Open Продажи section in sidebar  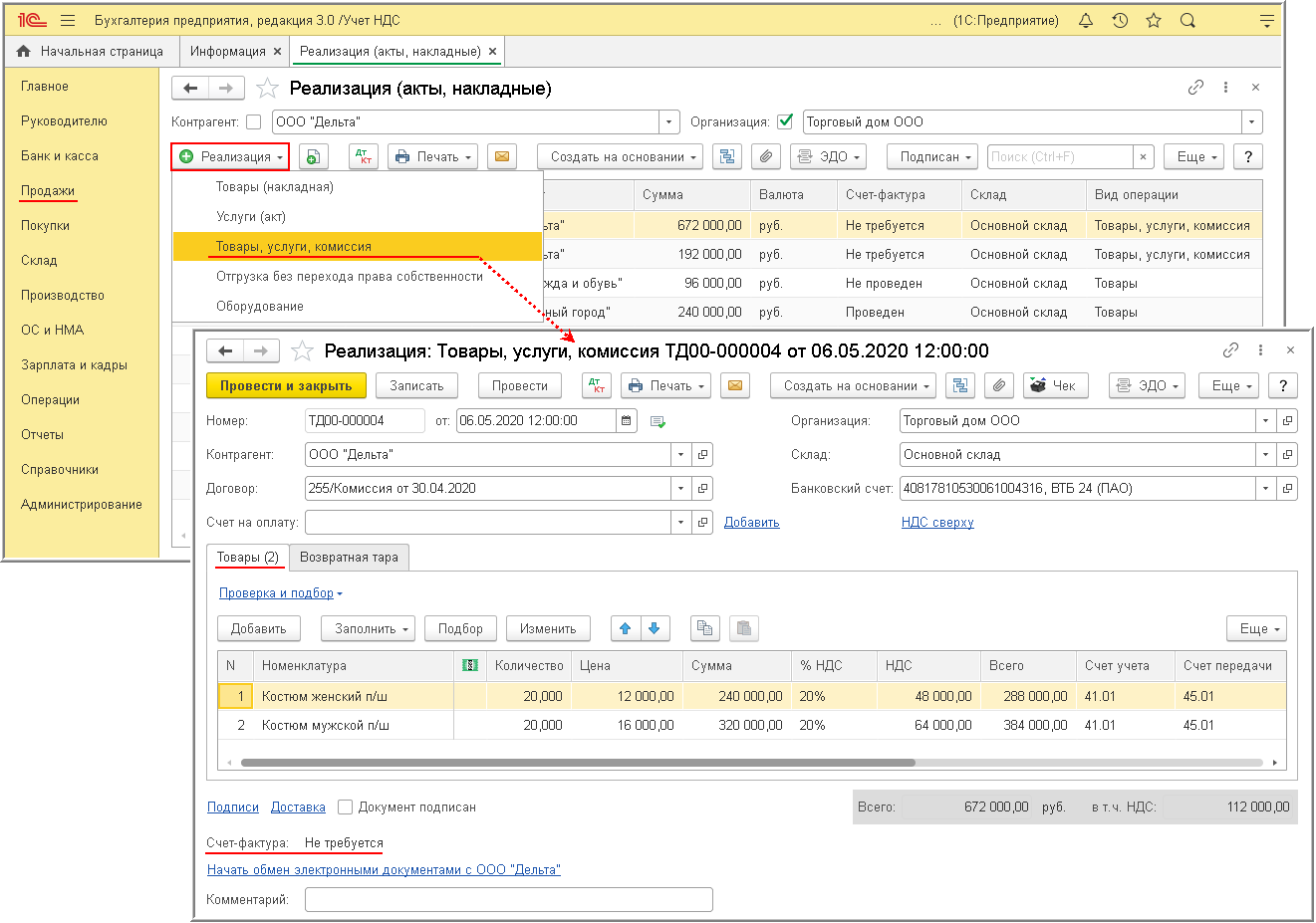tap(48, 190)
